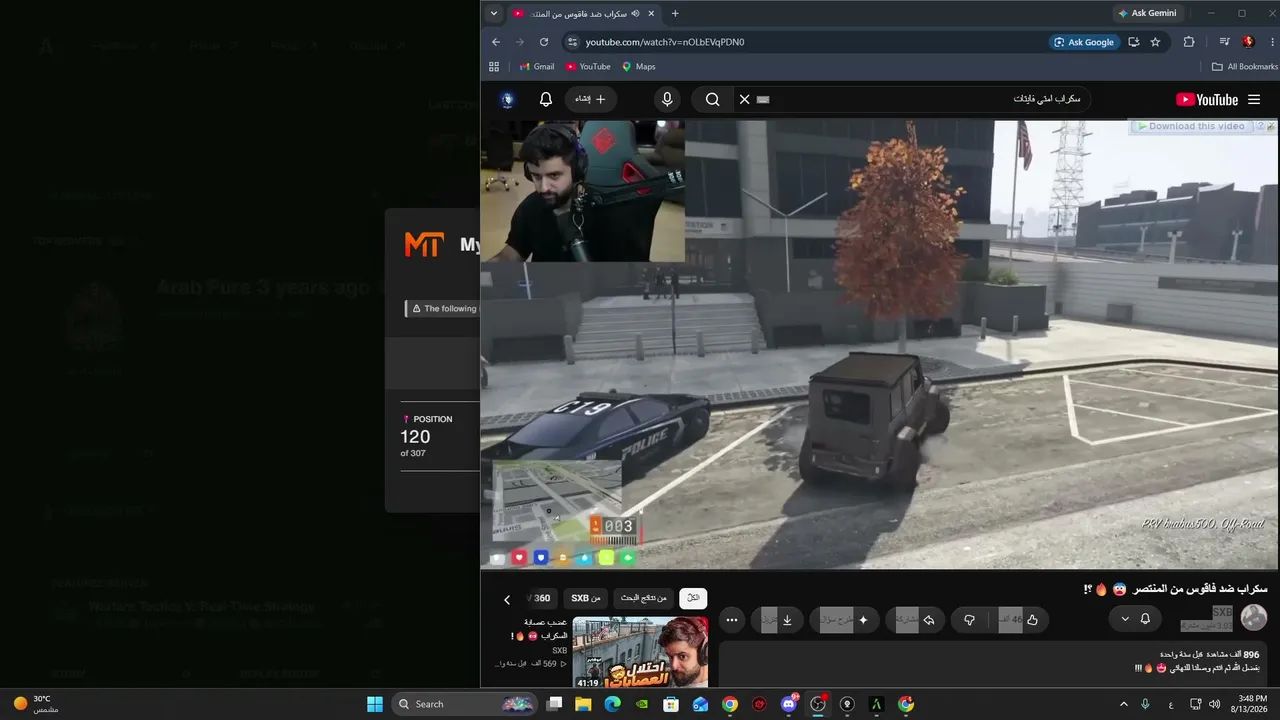1280x720 pixels.
Task: Reload the page in Chrome
Action: point(544,42)
